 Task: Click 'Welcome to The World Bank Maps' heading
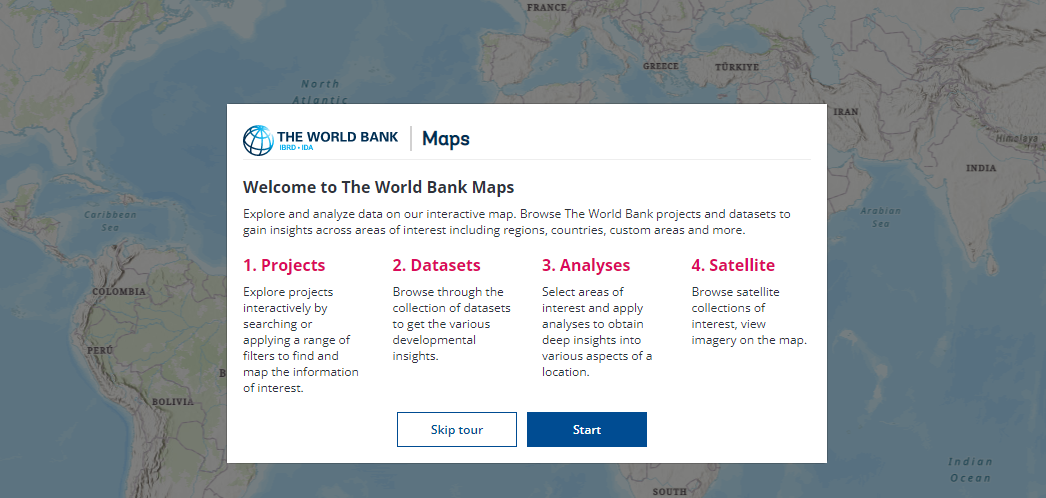(378, 187)
